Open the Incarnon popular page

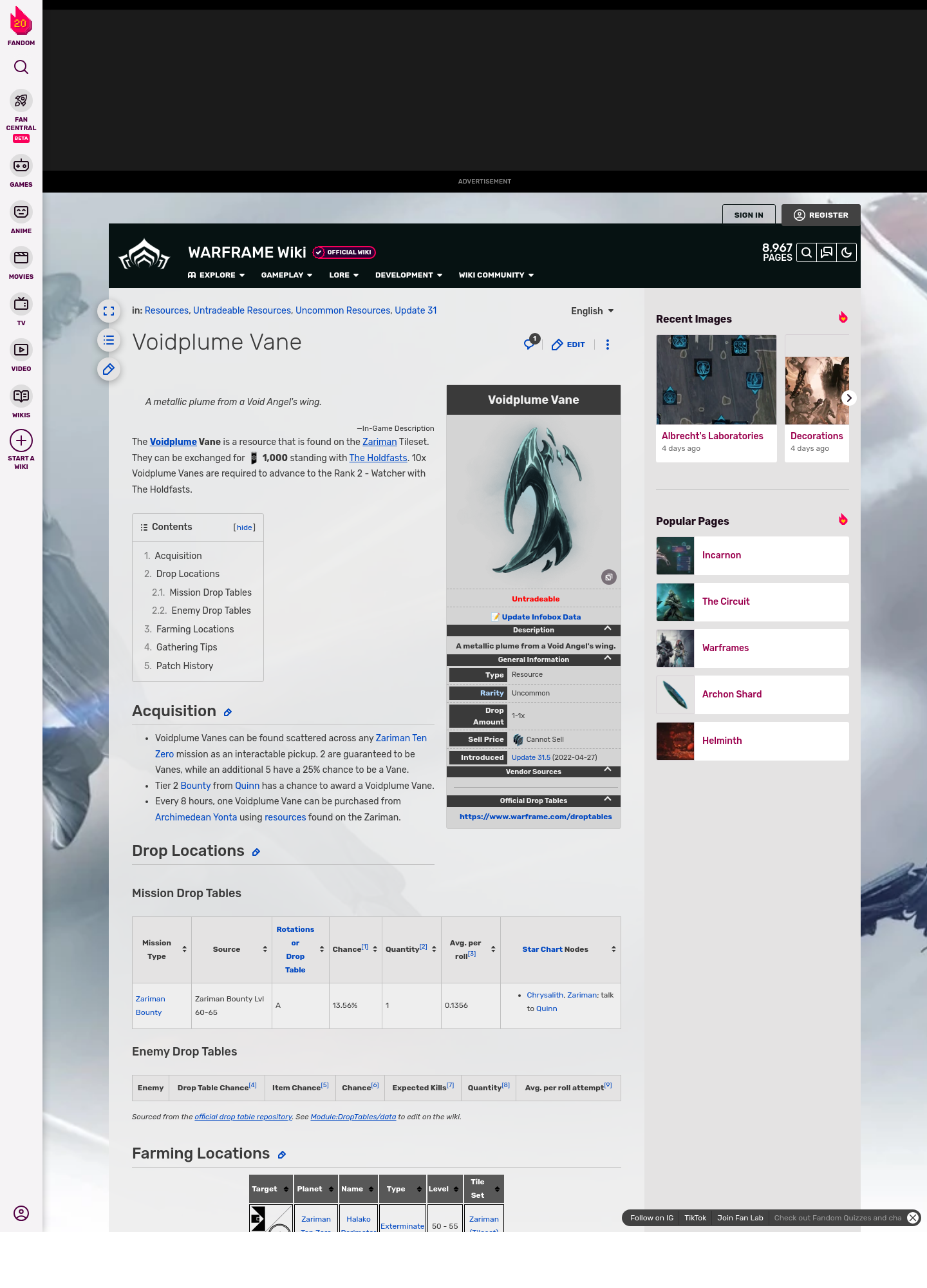[x=753, y=555]
